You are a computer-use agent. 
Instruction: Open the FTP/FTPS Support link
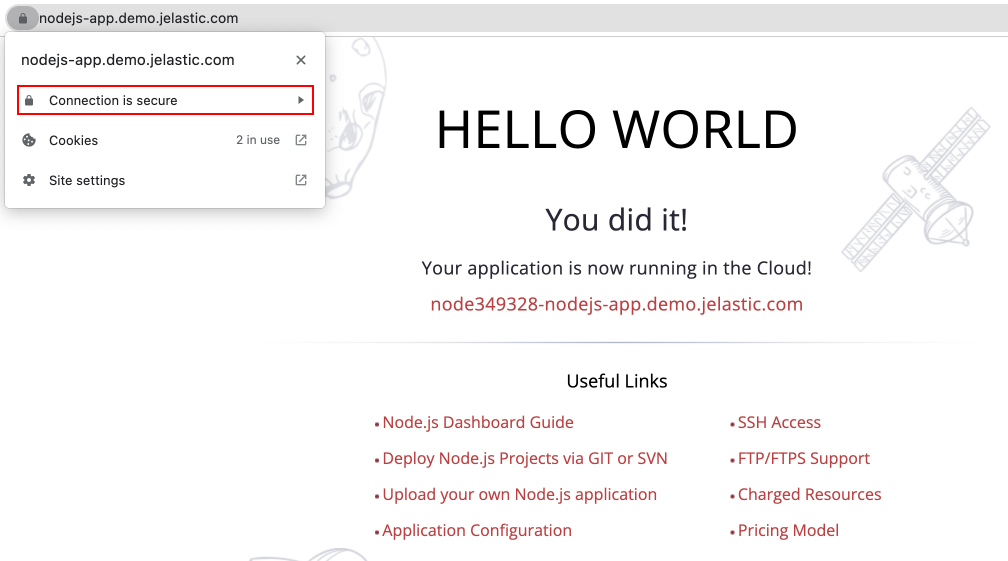(804, 458)
